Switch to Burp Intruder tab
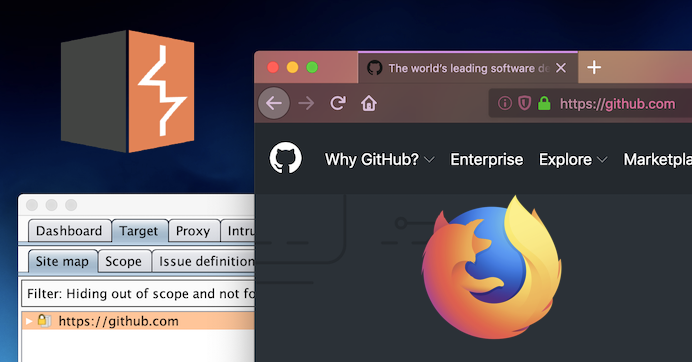The height and width of the screenshot is (362, 692). coord(238,231)
